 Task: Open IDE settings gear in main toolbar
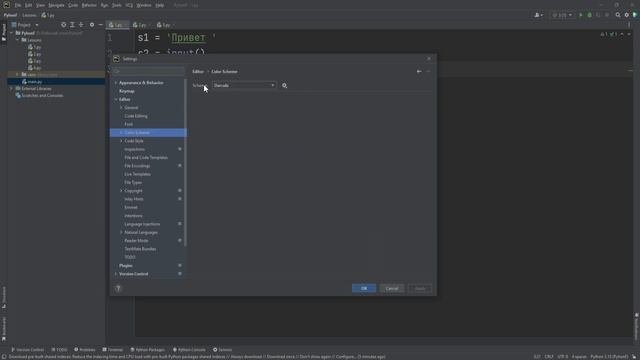click(x=627, y=15)
